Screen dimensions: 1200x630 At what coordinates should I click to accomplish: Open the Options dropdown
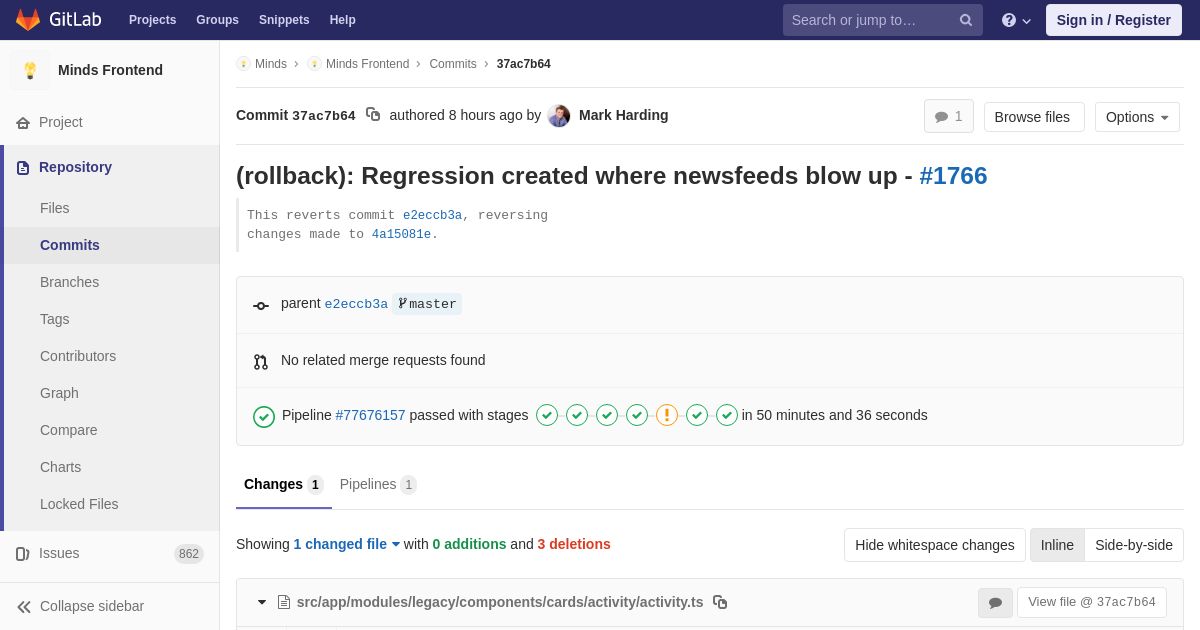click(1137, 117)
